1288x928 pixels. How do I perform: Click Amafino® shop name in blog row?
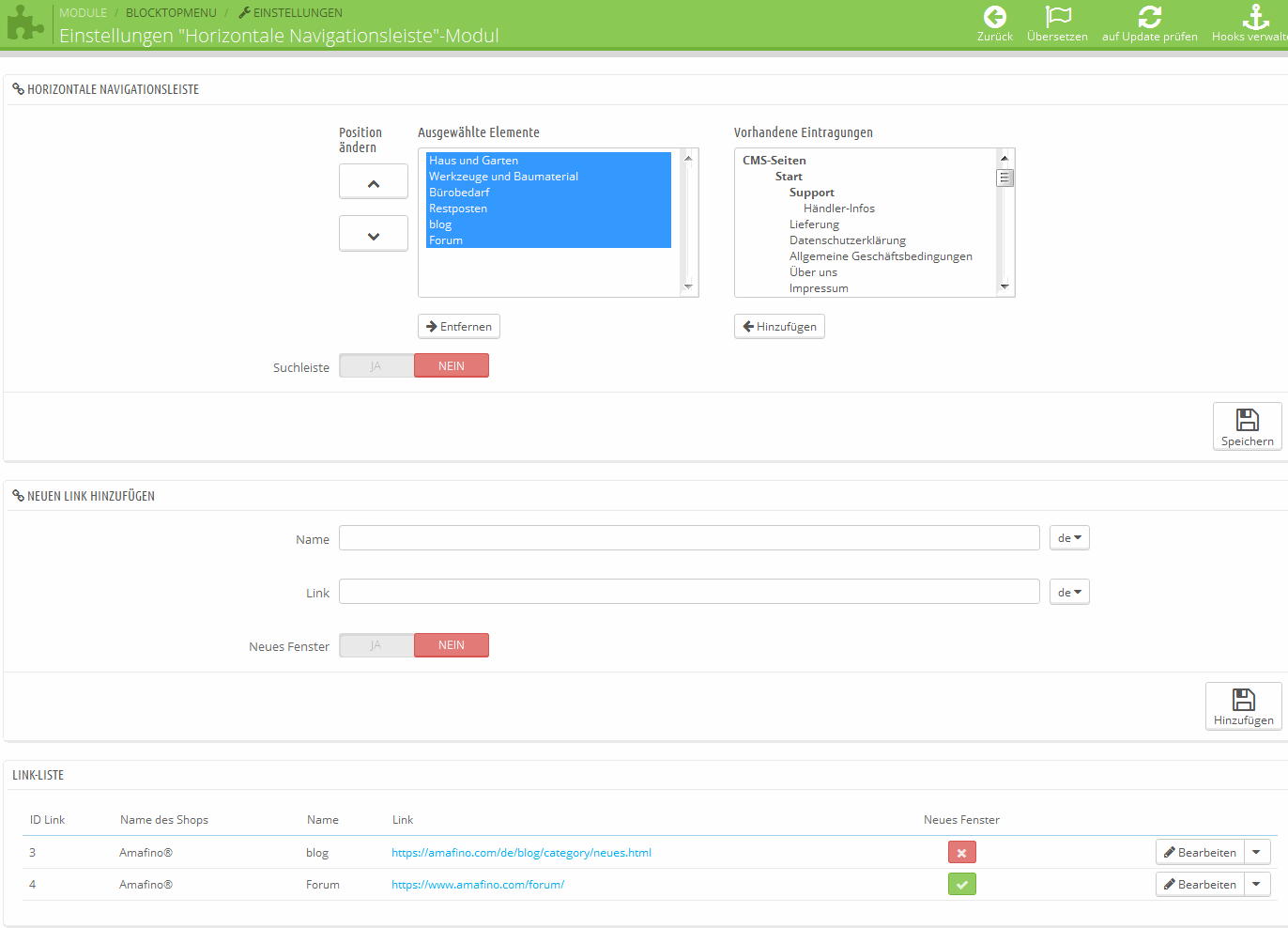[x=146, y=853]
